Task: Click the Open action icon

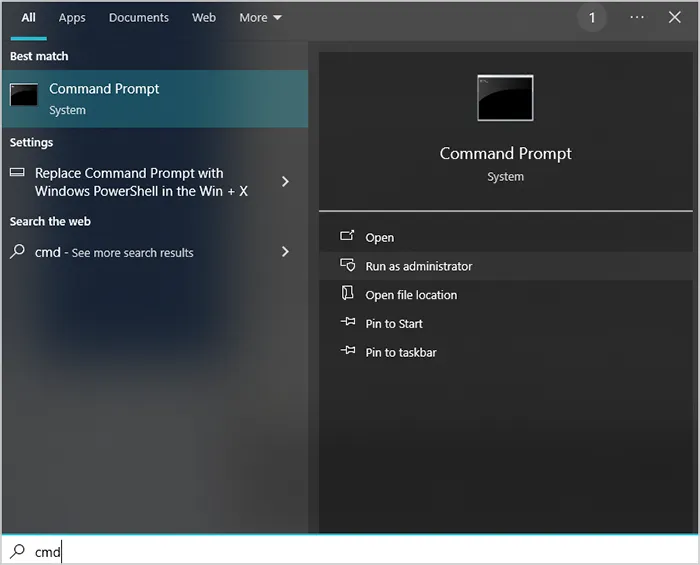Action: tap(347, 236)
